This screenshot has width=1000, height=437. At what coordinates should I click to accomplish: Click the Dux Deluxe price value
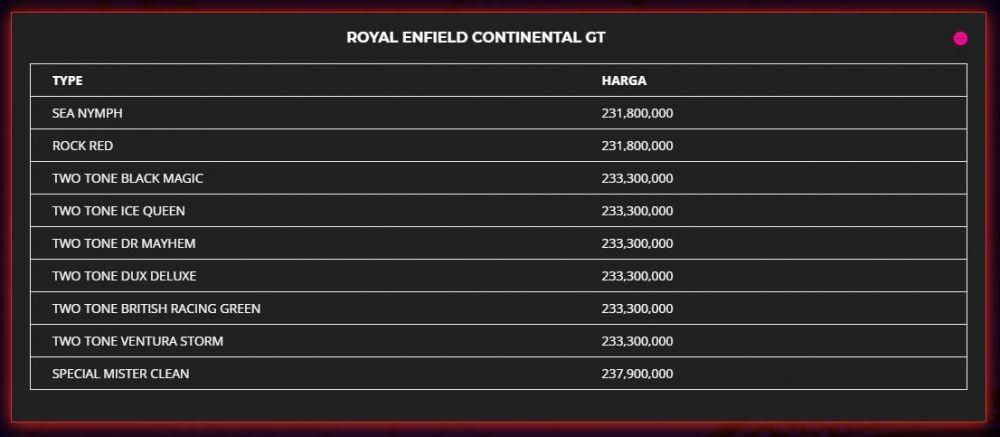coord(637,276)
